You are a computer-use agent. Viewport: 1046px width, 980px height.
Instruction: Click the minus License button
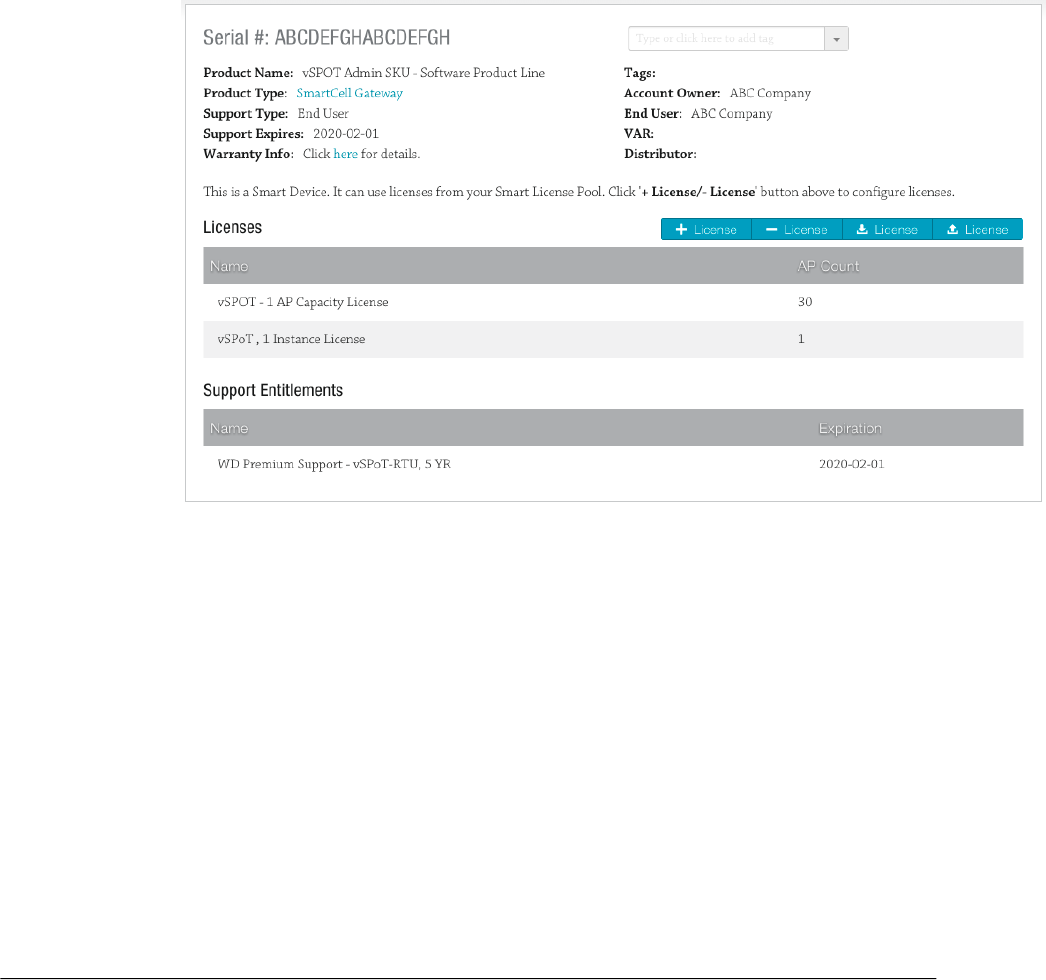coord(797,229)
